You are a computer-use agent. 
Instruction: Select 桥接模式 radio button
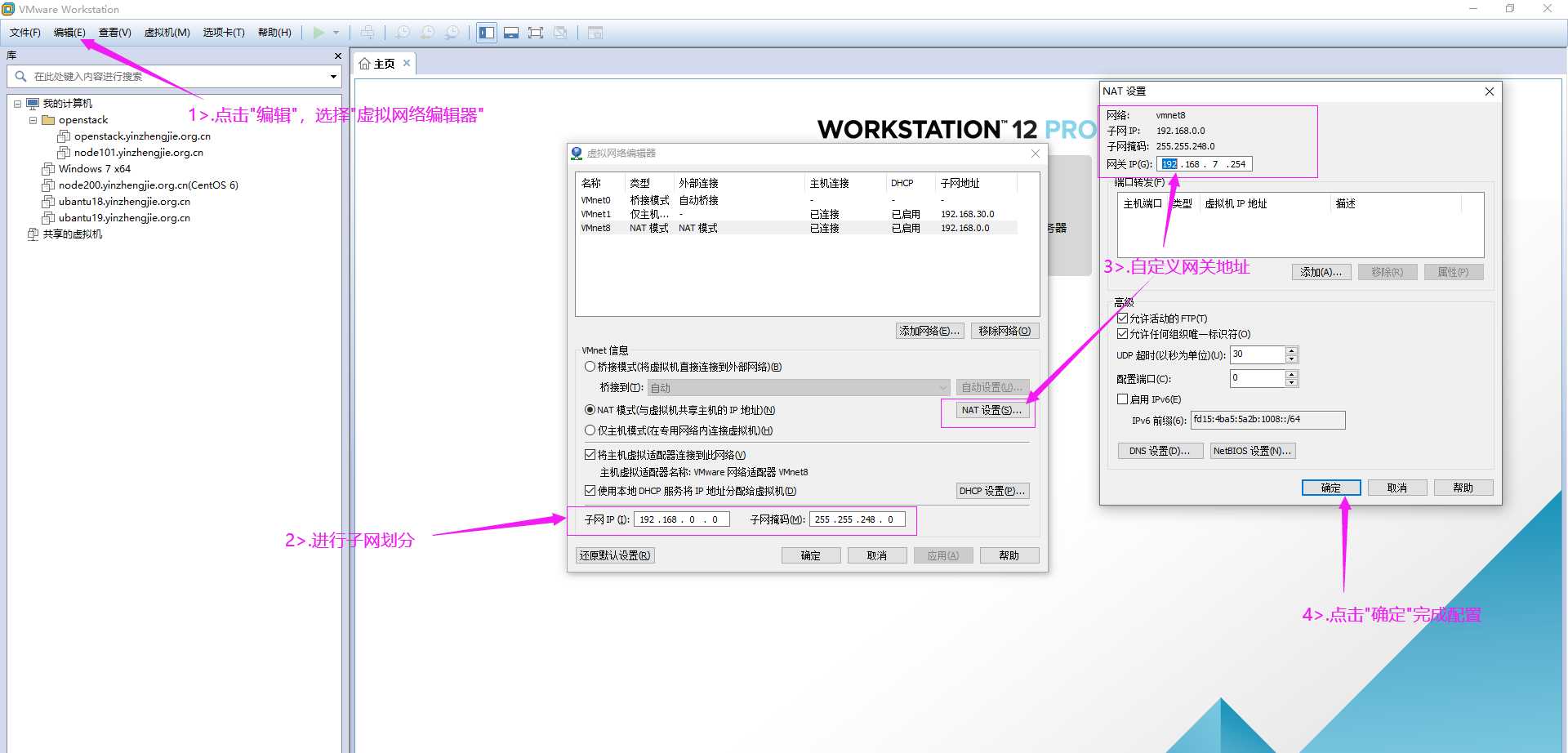(x=590, y=367)
